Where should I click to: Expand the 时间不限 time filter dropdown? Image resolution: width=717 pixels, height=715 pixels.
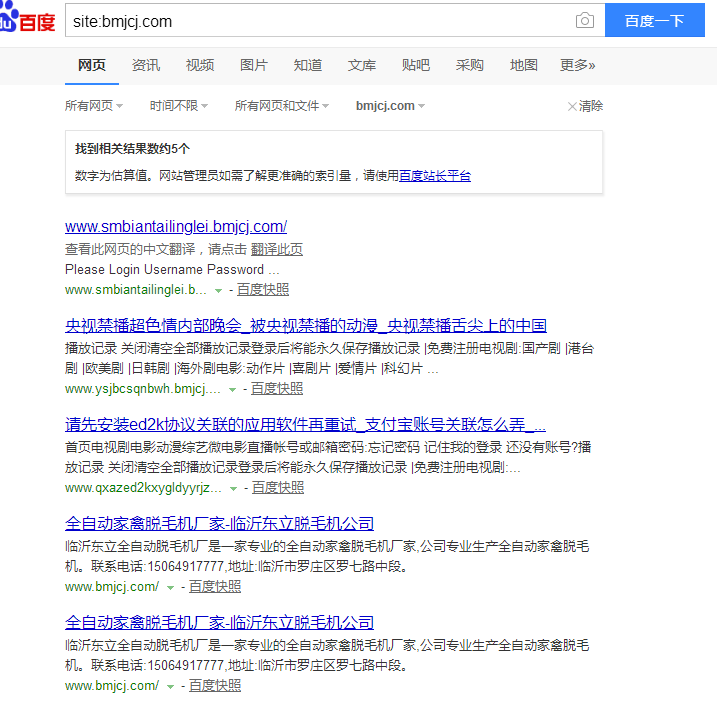[179, 106]
